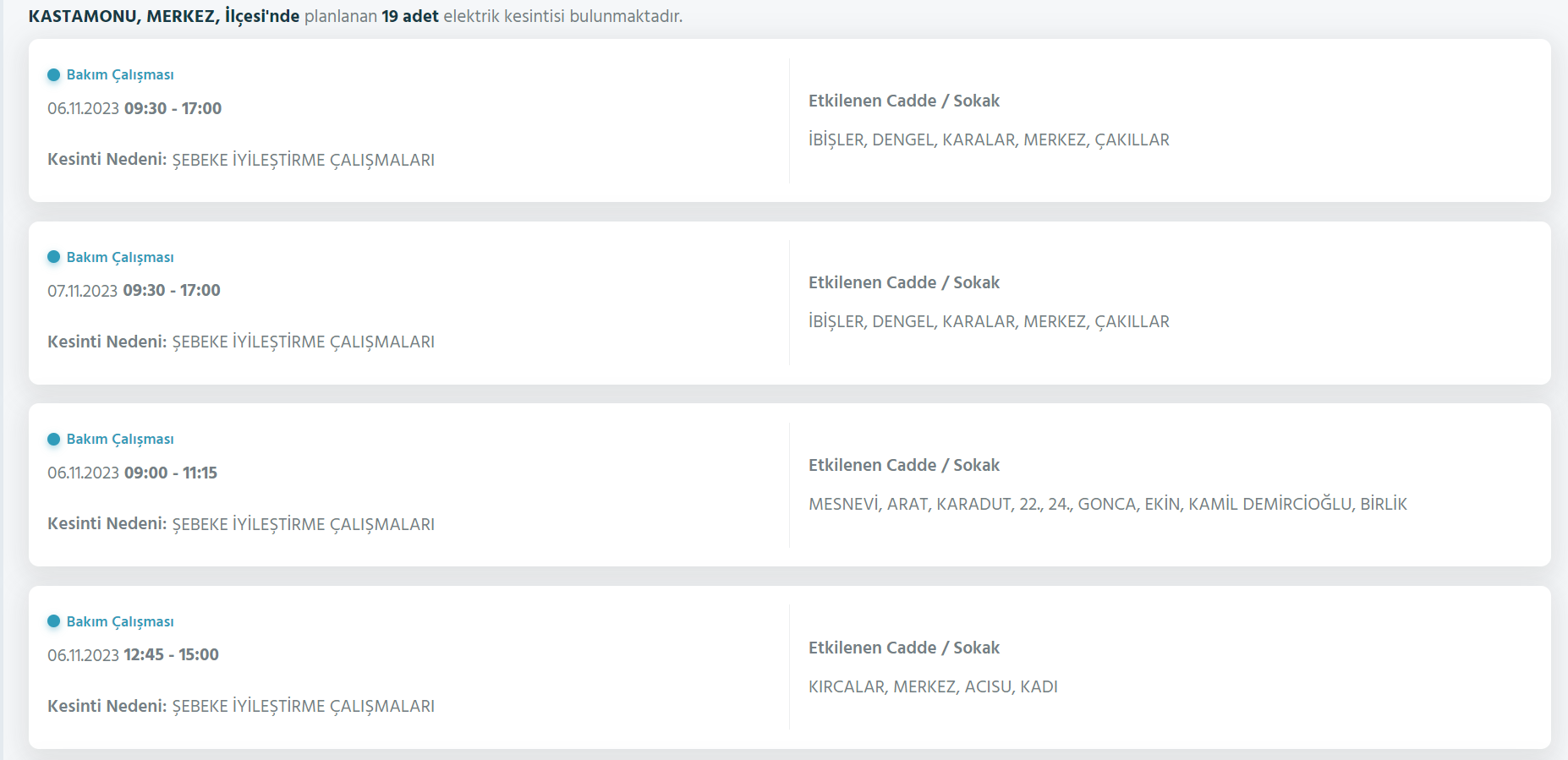Click the 06.11.2023 09:30 - 17:00 time text
This screenshot has width=1568, height=760.
(x=134, y=108)
